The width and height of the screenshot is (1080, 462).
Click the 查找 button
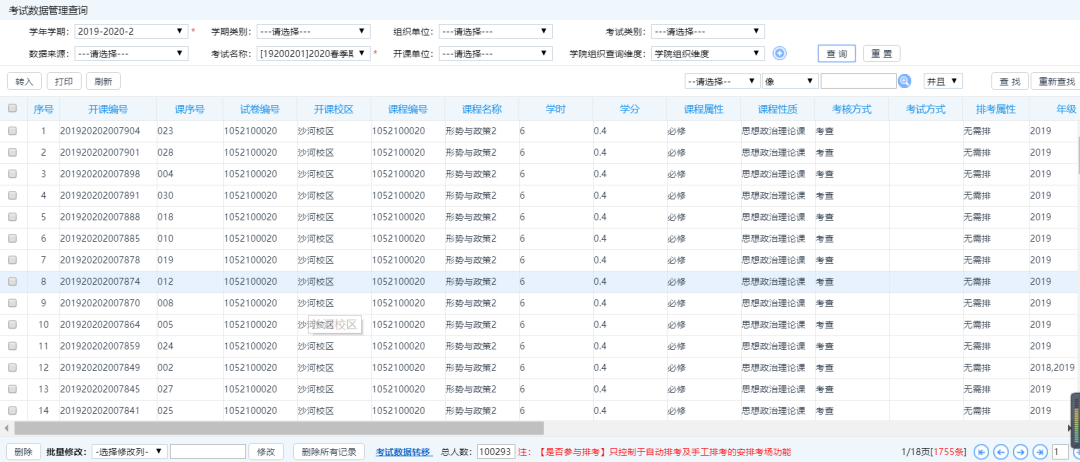[x=1010, y=81]
